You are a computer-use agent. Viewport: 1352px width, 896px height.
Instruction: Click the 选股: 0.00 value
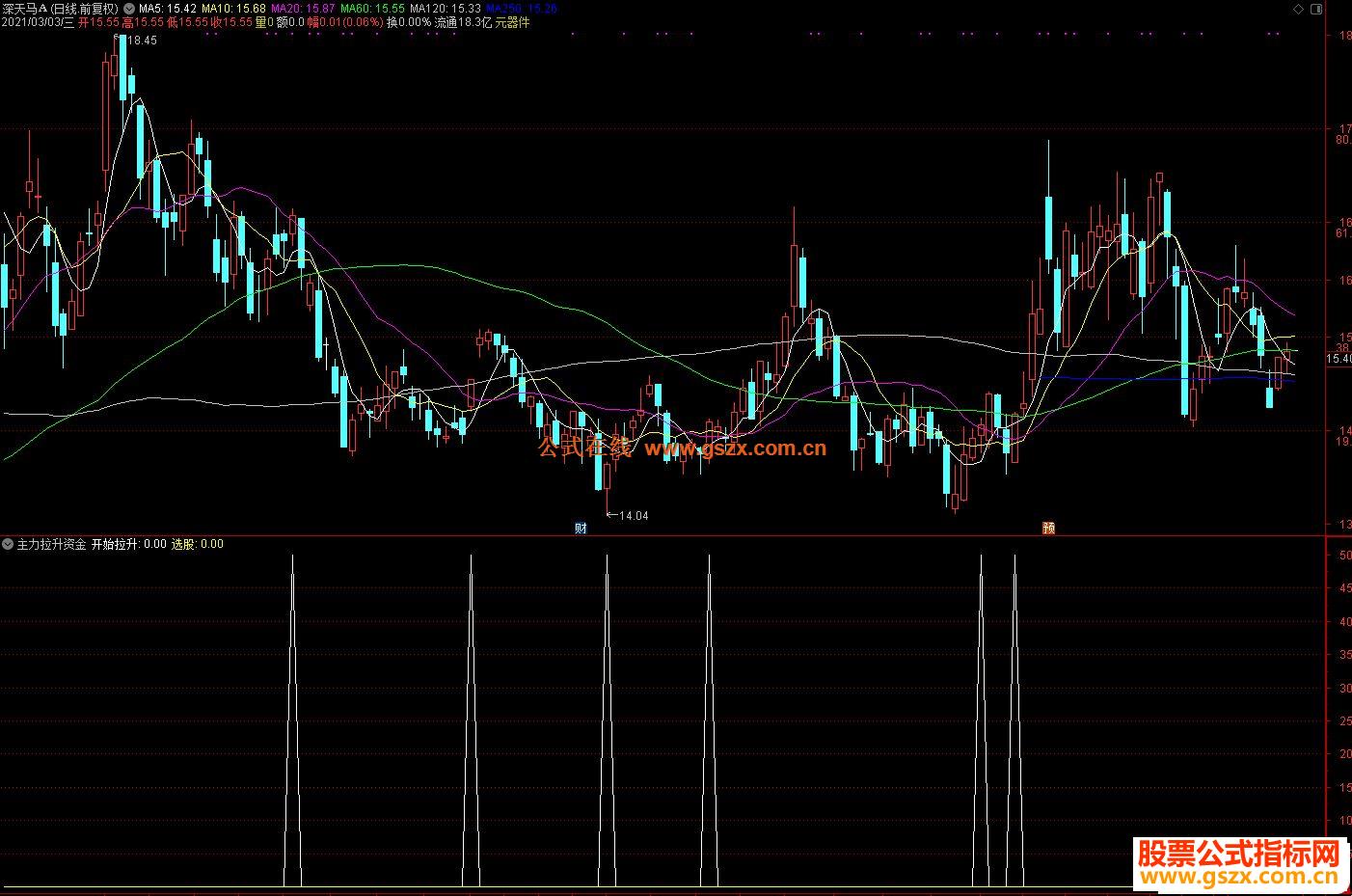pyautogui.click(x=198, y=544)
